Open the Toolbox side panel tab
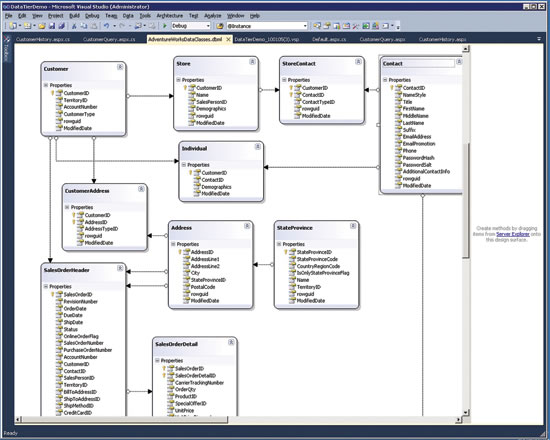The image size is (550, 440). (6, 49)
